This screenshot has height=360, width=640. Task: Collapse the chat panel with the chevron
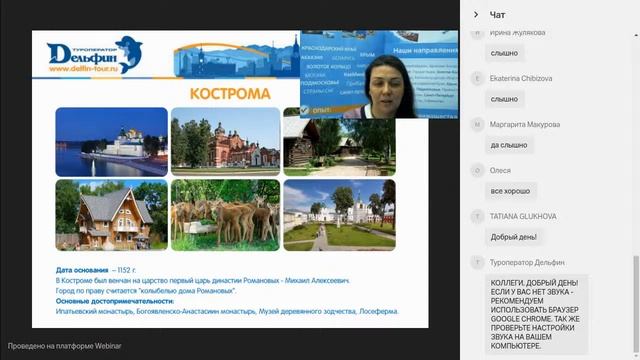click(476, 15)
